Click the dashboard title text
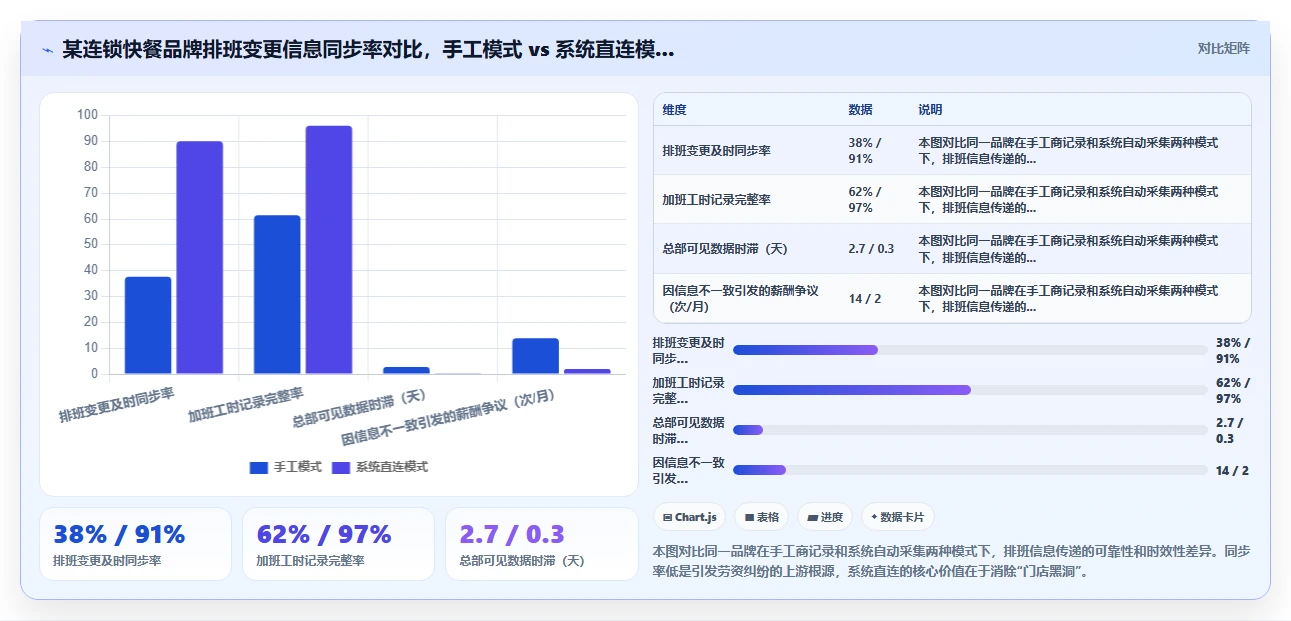1291x621 pixels. pyautogui.click(x=368, y=49)
